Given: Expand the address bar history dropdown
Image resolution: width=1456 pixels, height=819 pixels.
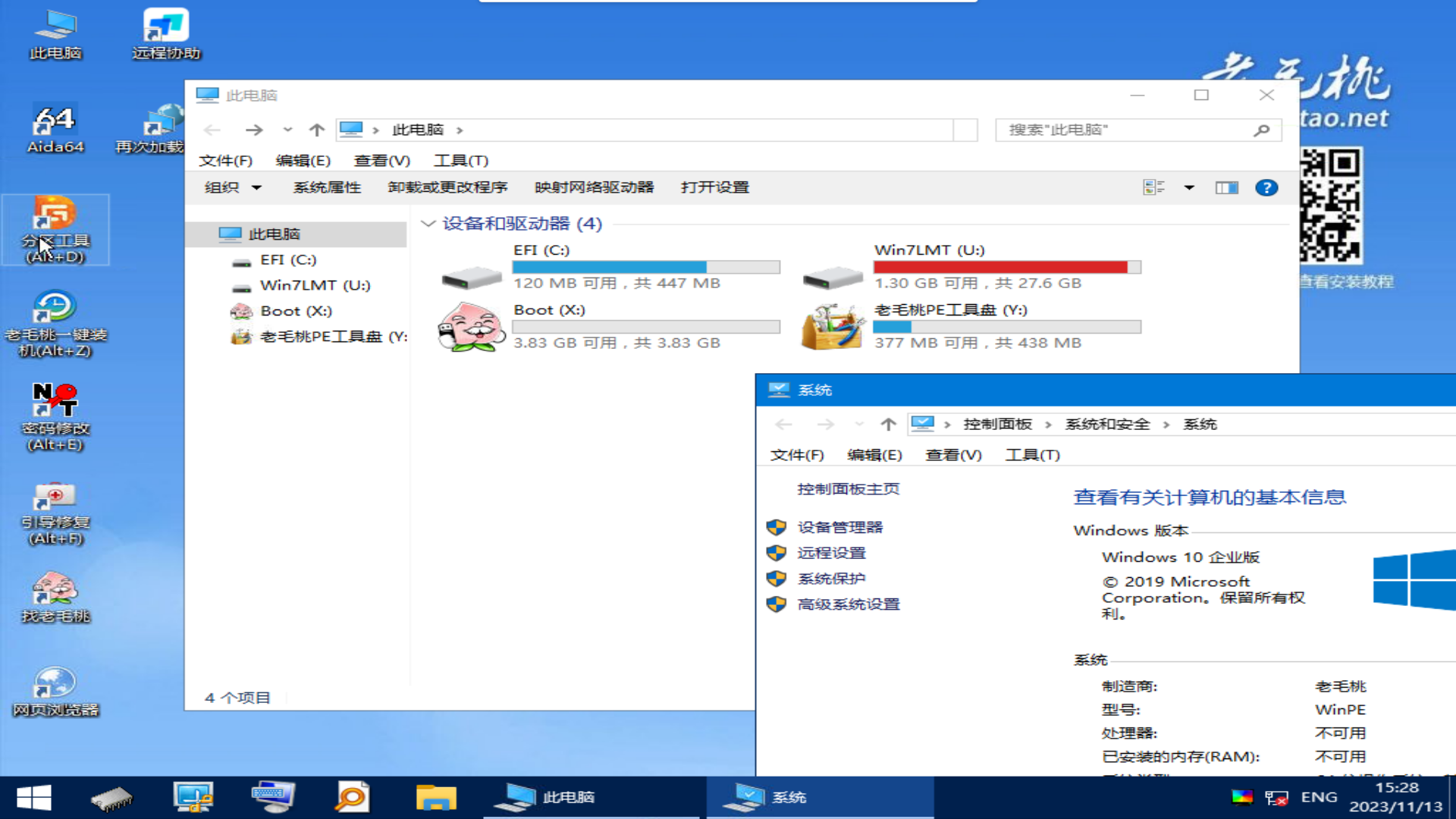Looking at the screenshot, I should 965,130.
